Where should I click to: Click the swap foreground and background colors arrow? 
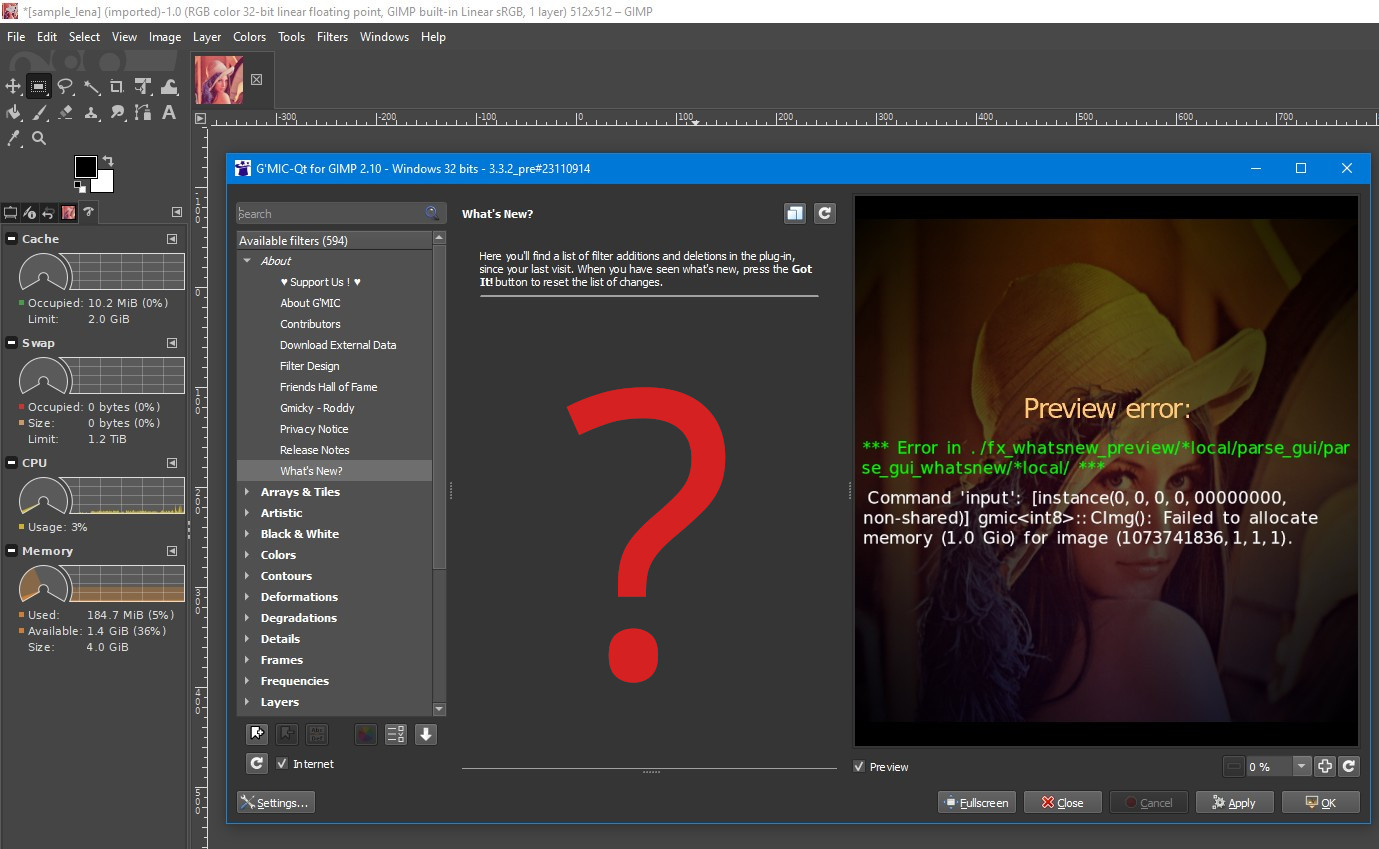click(x=108, y=161)
